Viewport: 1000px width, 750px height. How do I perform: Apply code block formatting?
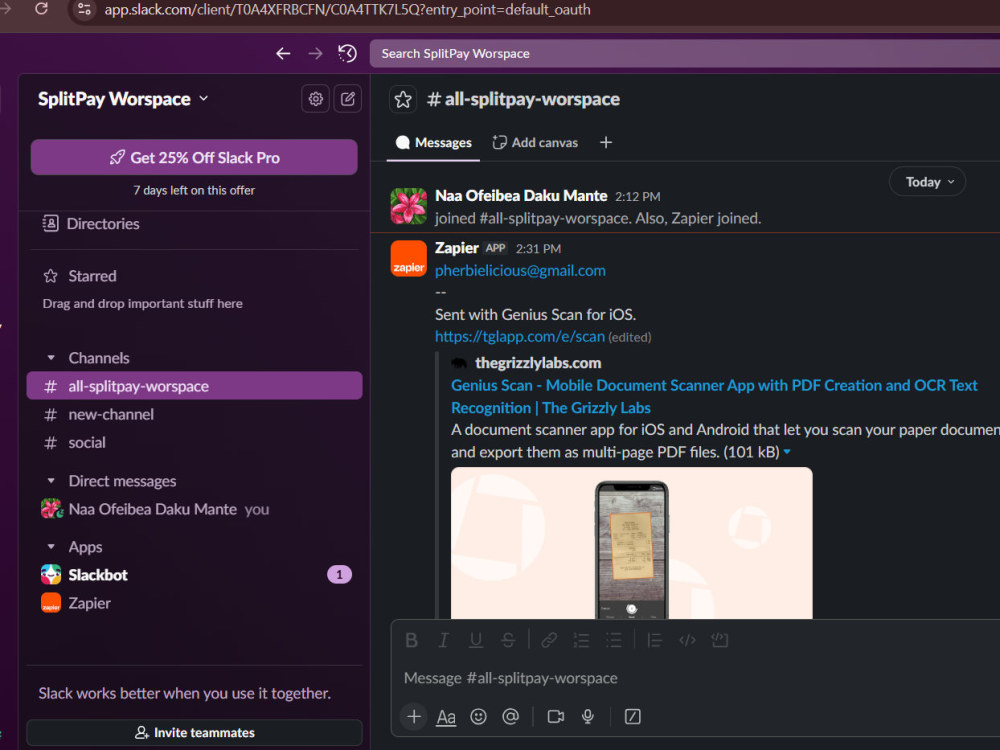tap(719, 640)
